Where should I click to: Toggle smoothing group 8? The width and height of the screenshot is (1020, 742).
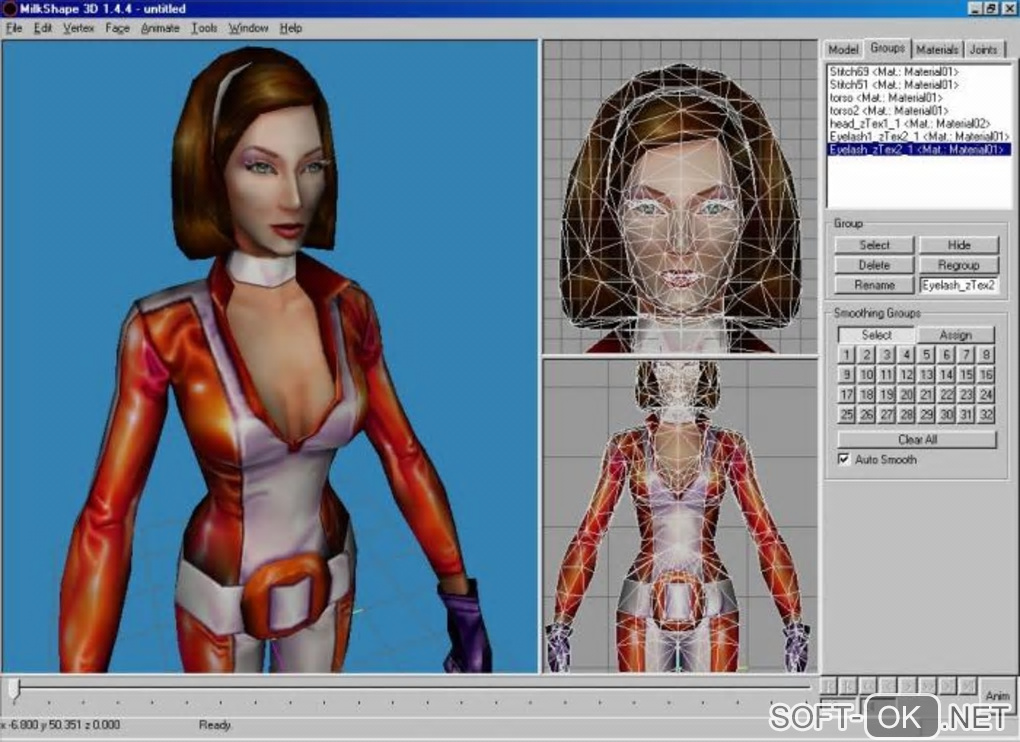click(x=986, y=355)
